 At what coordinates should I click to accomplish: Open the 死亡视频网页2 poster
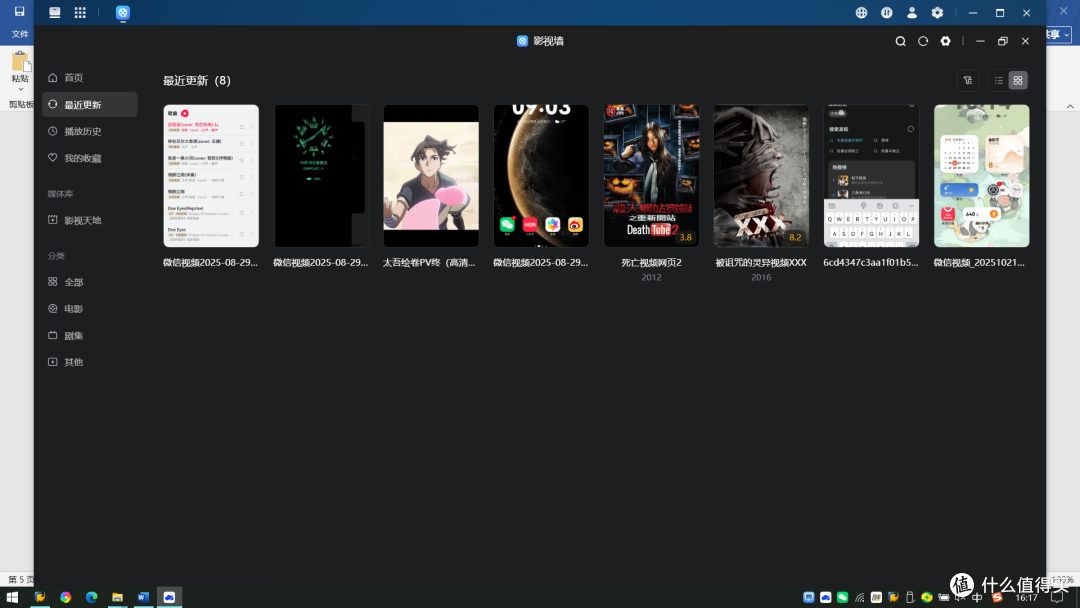tap(652, 176)
